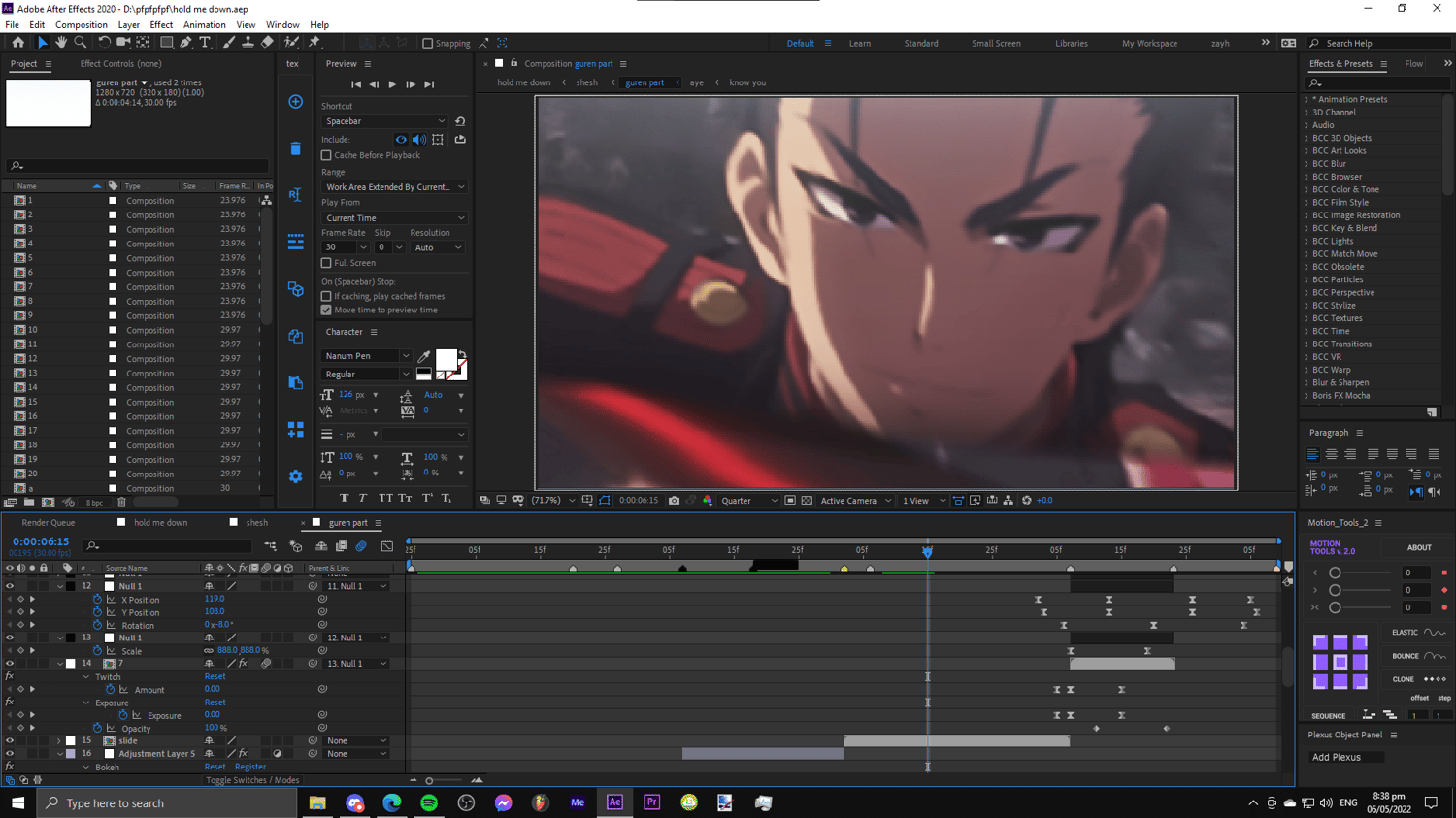Click Toggle Switches / Modes button

(x=252, y=780)
